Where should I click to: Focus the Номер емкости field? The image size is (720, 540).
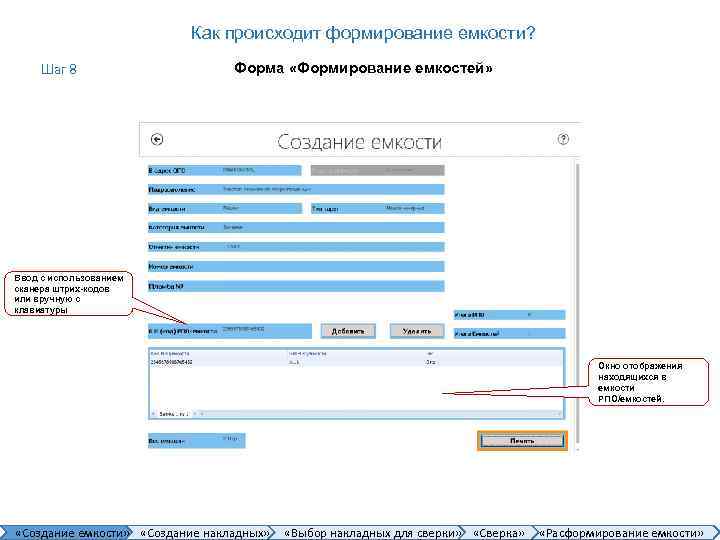click(x=296, y=266)
